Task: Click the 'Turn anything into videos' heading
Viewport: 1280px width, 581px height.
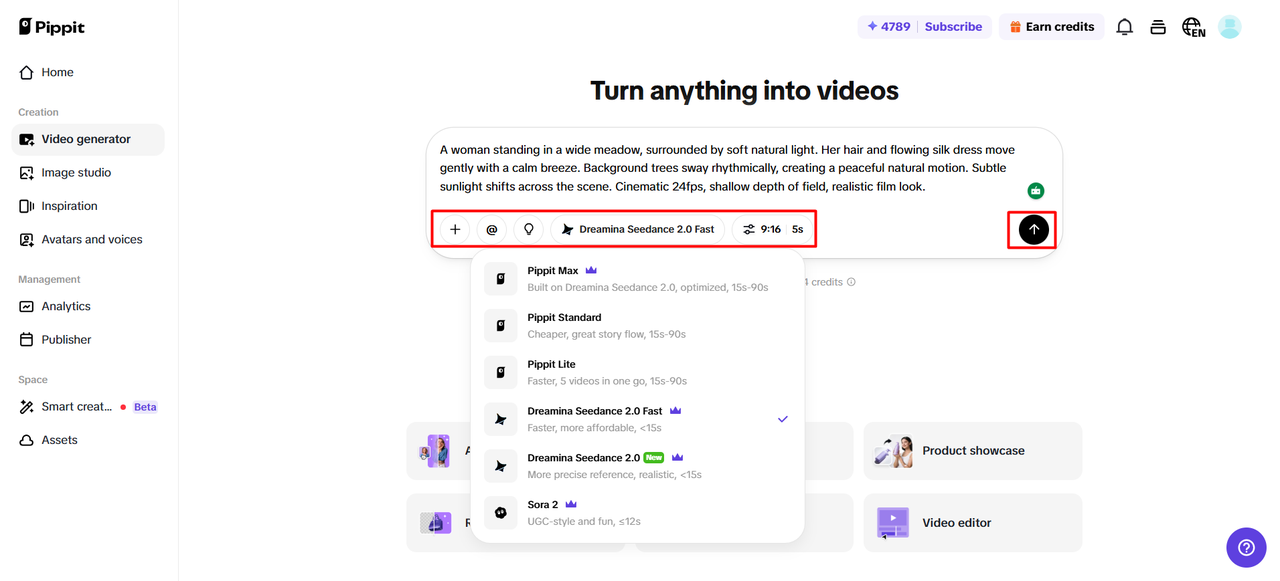Action: (x=744, y=91)
